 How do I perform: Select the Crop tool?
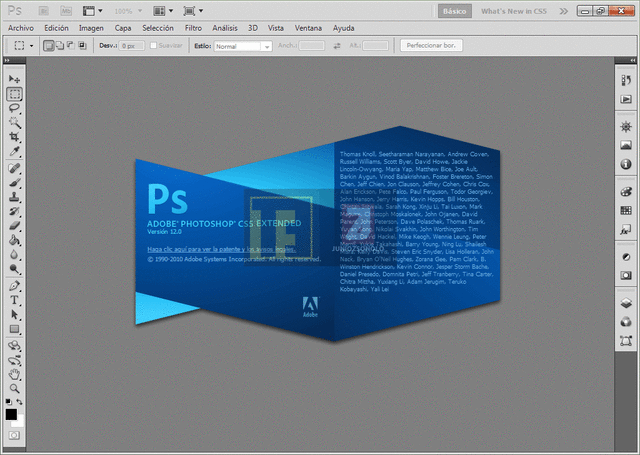pos(14,137)
